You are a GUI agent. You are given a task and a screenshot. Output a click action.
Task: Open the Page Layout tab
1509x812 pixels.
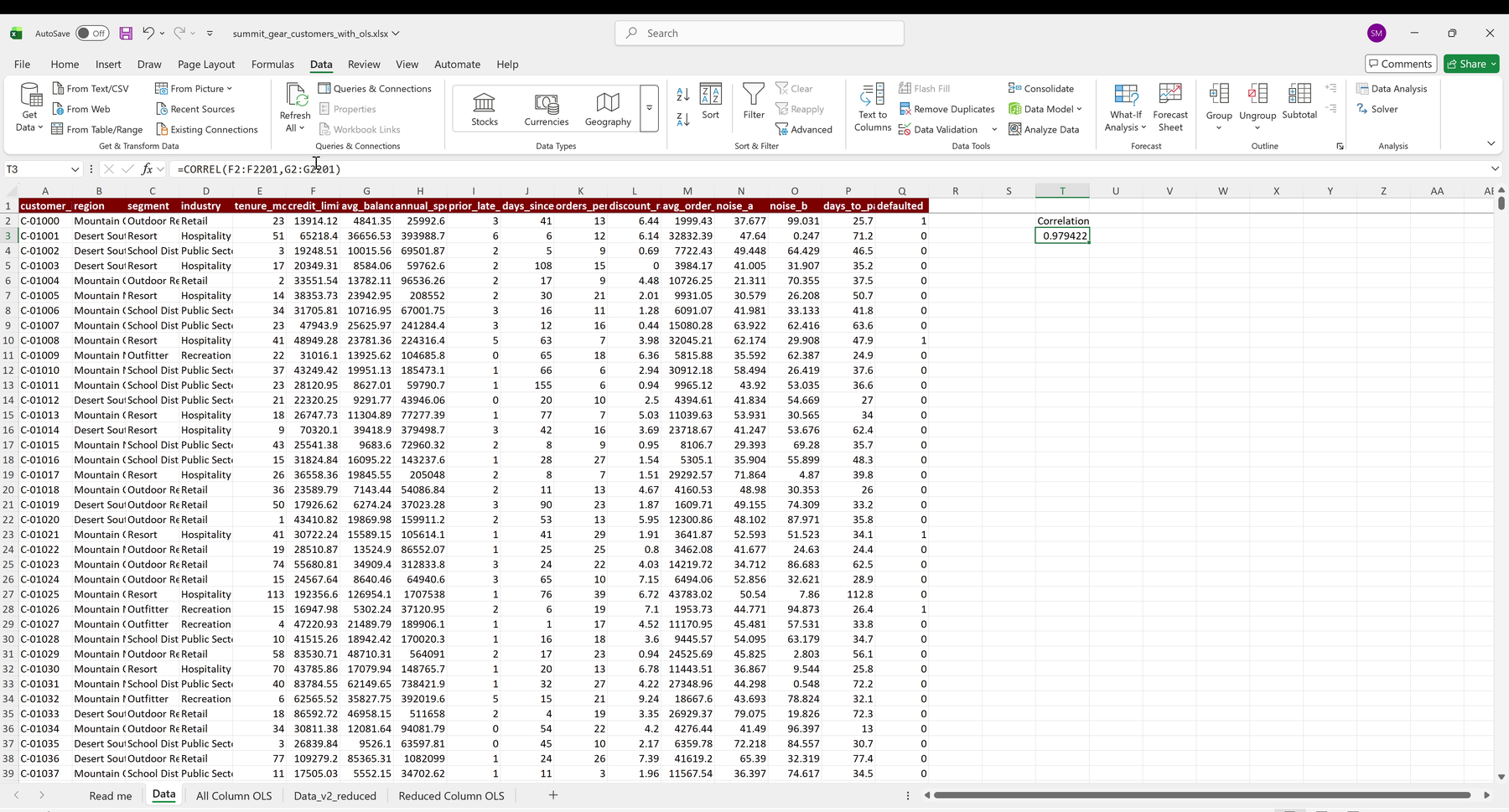click(x=206, y=65)
